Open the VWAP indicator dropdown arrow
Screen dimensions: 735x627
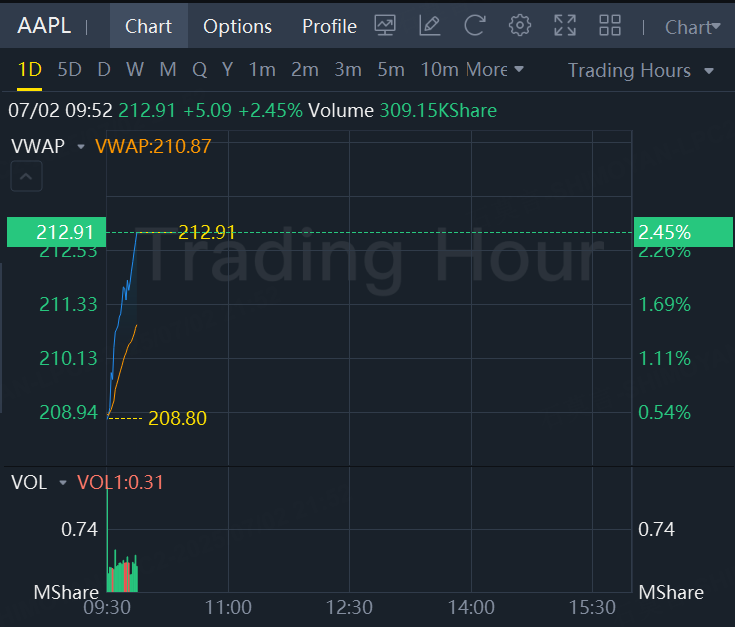(x=81, y=147)
